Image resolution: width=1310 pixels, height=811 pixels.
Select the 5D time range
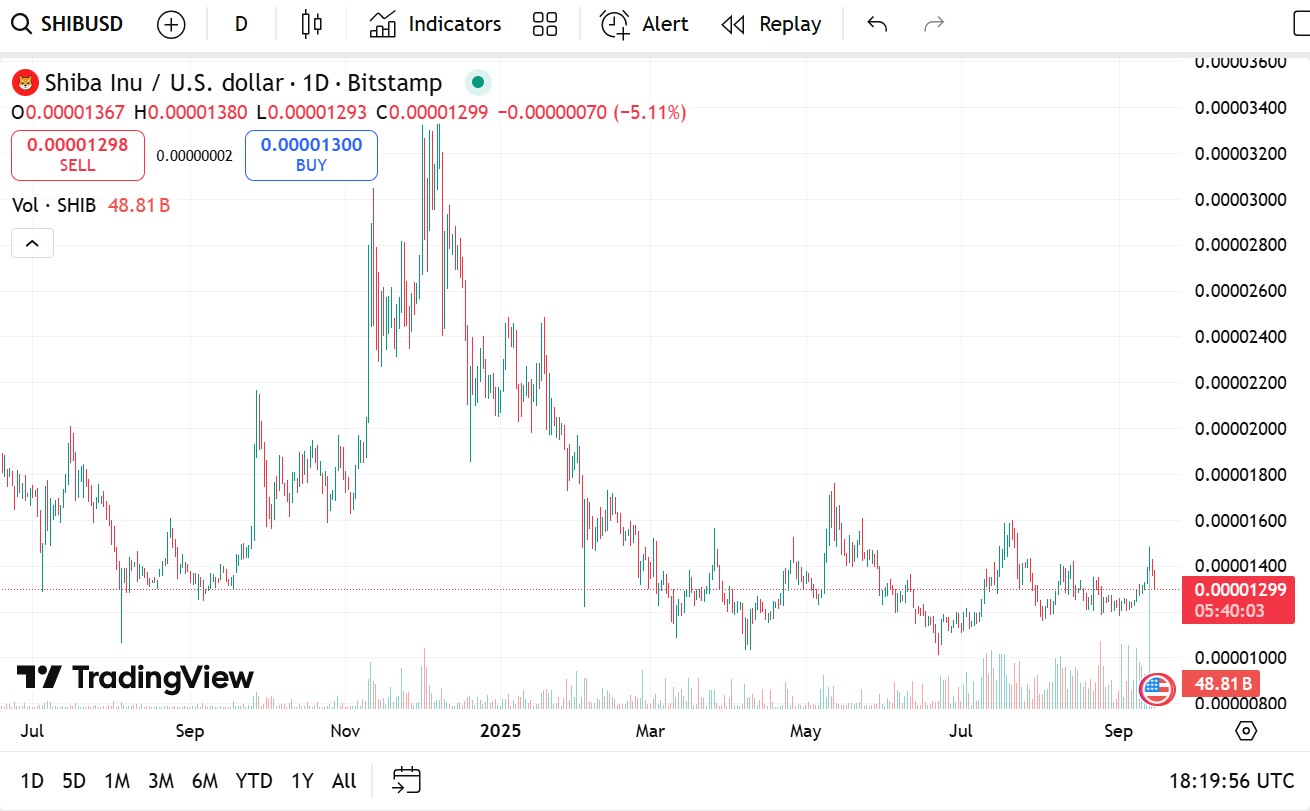pos(74,781)
